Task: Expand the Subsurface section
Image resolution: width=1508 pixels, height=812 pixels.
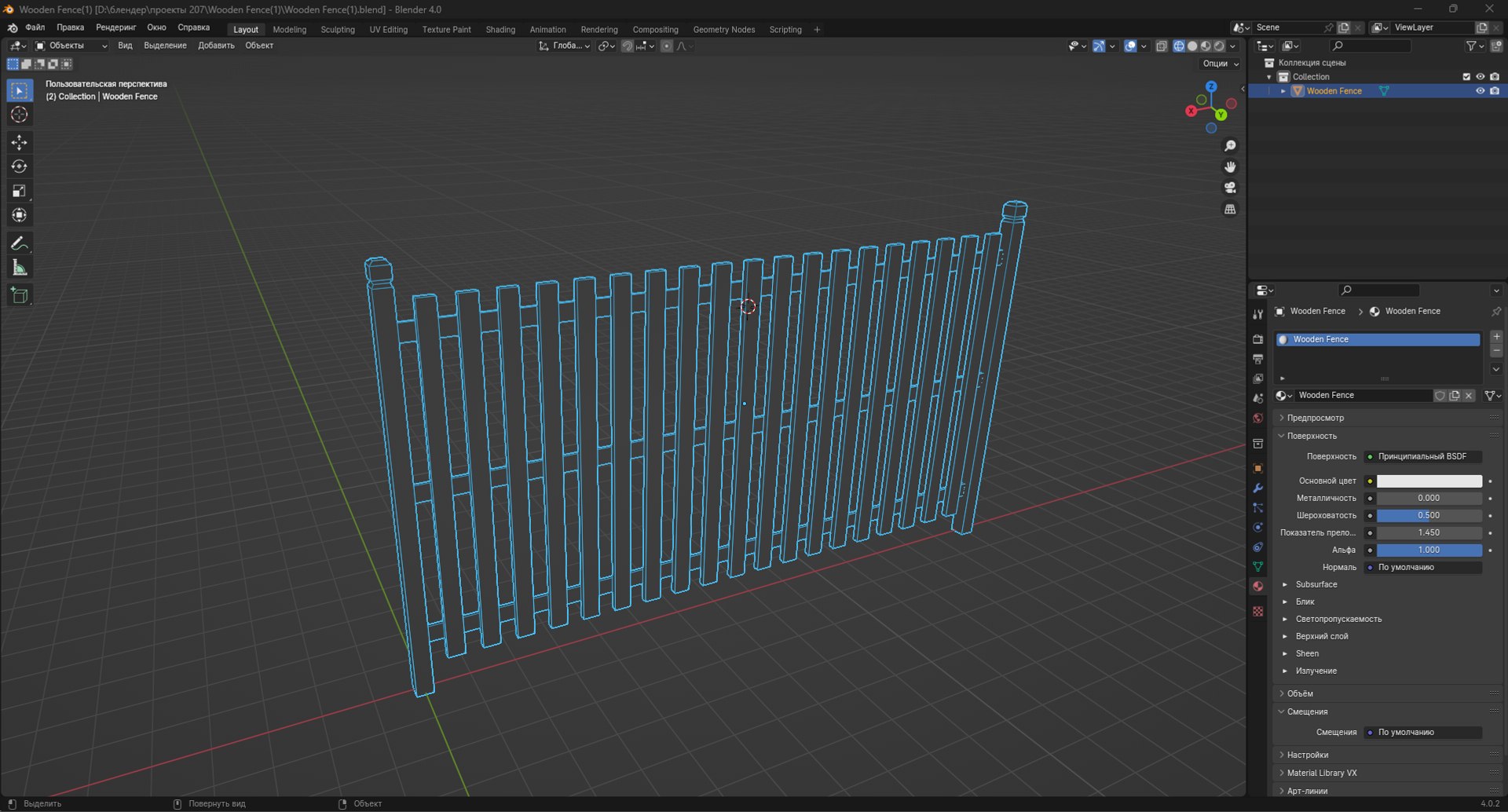Action: pyautogui.click(x=1316, y=584)
